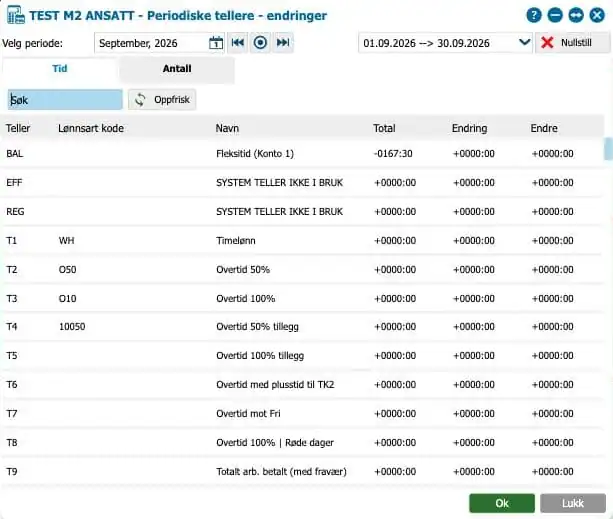
Task: Confirm with the Ok button
Action: (x=502, y=503)
